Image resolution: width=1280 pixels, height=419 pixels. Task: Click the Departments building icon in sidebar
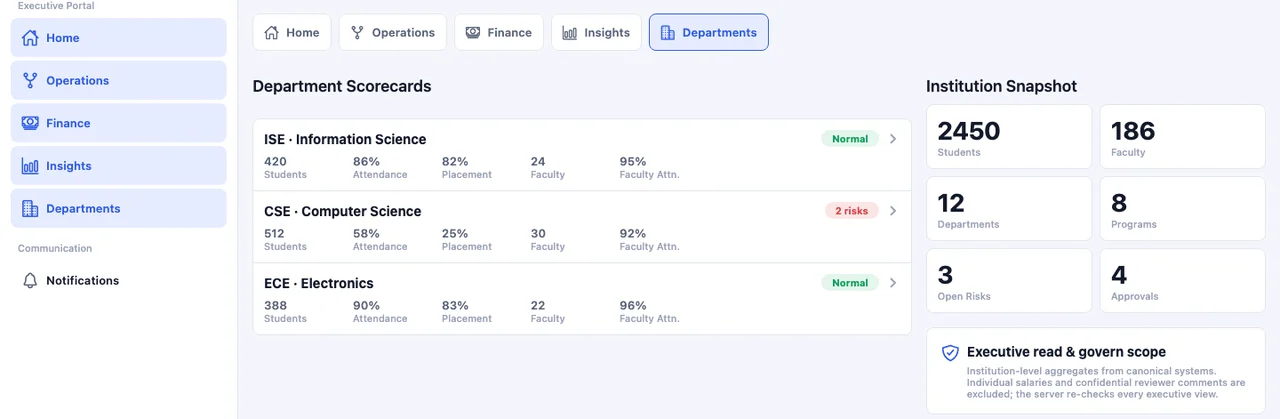(x=30, y=209)
